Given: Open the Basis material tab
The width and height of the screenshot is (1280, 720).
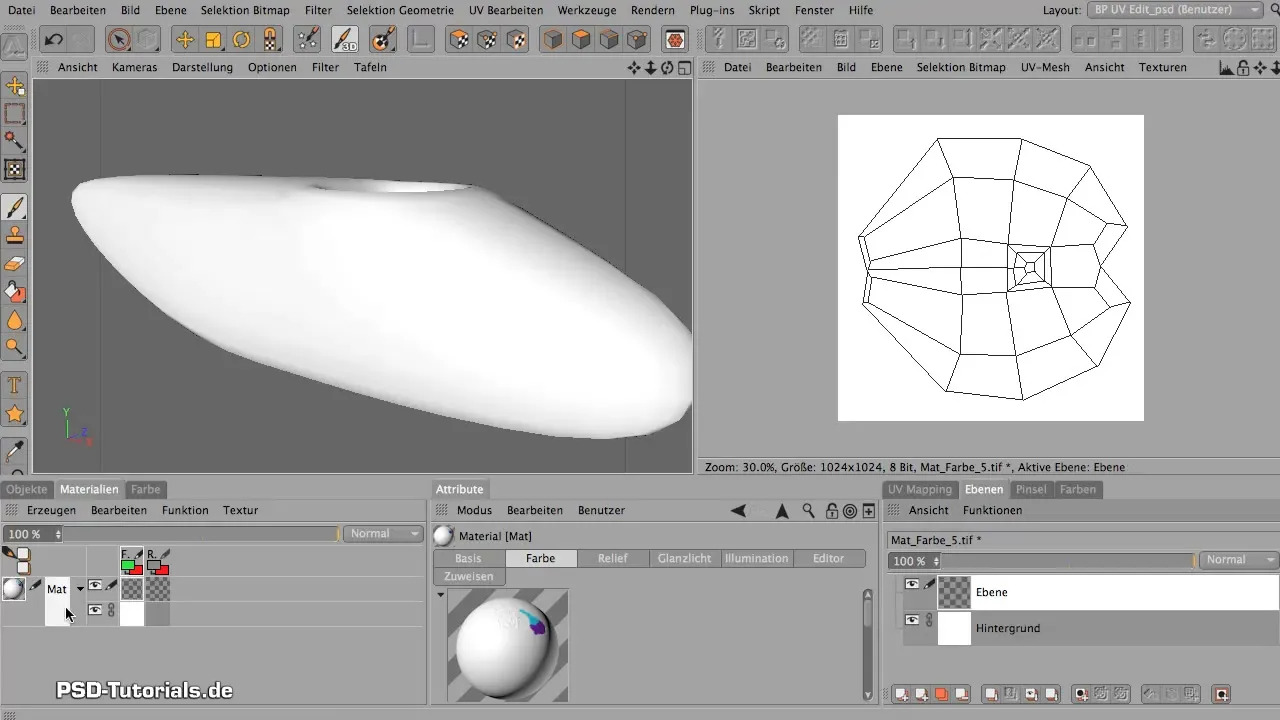Looking at the screenshot, I should [x=469, y=558].
